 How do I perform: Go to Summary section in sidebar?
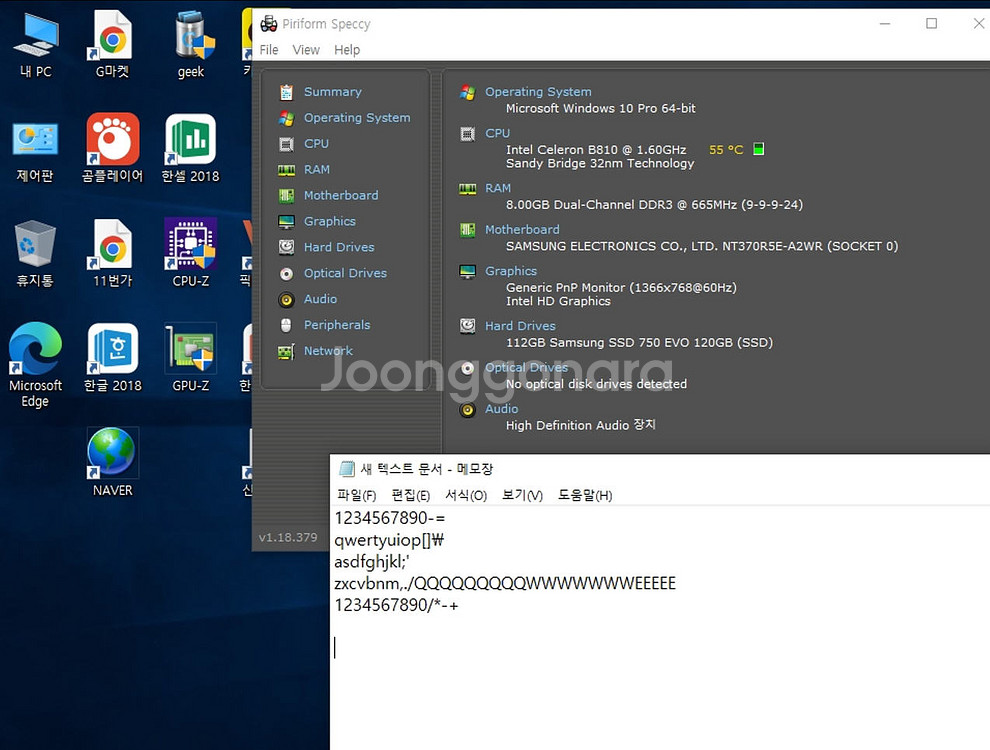[x=333, y=92]
